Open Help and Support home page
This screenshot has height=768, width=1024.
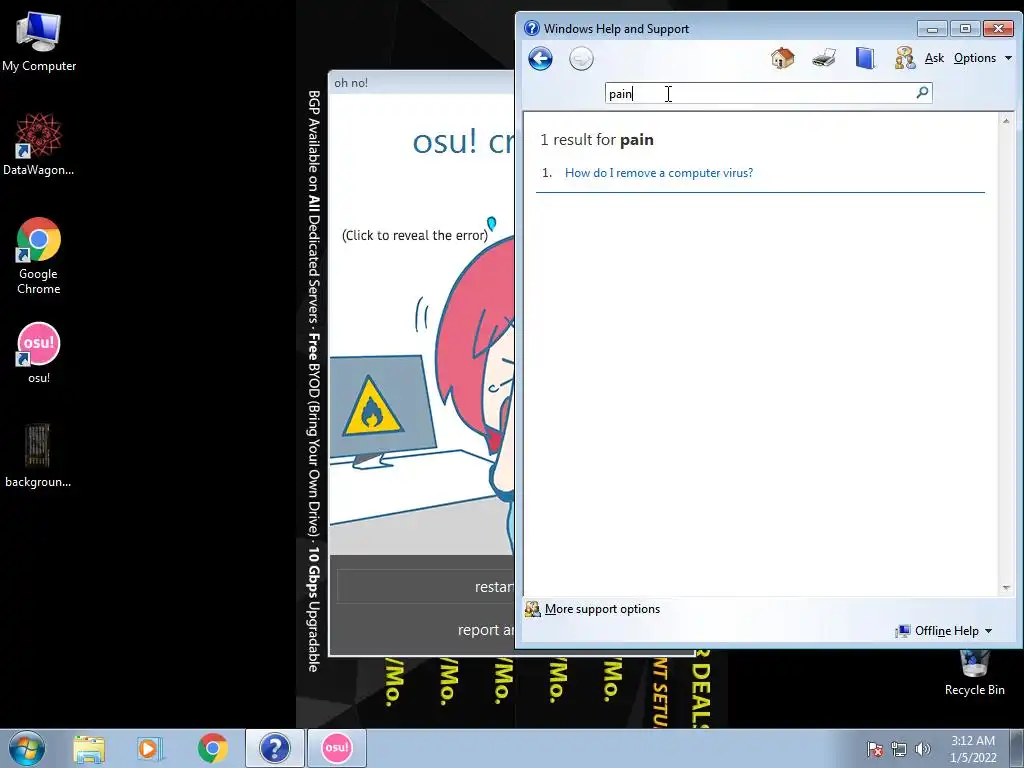point(782,58)
